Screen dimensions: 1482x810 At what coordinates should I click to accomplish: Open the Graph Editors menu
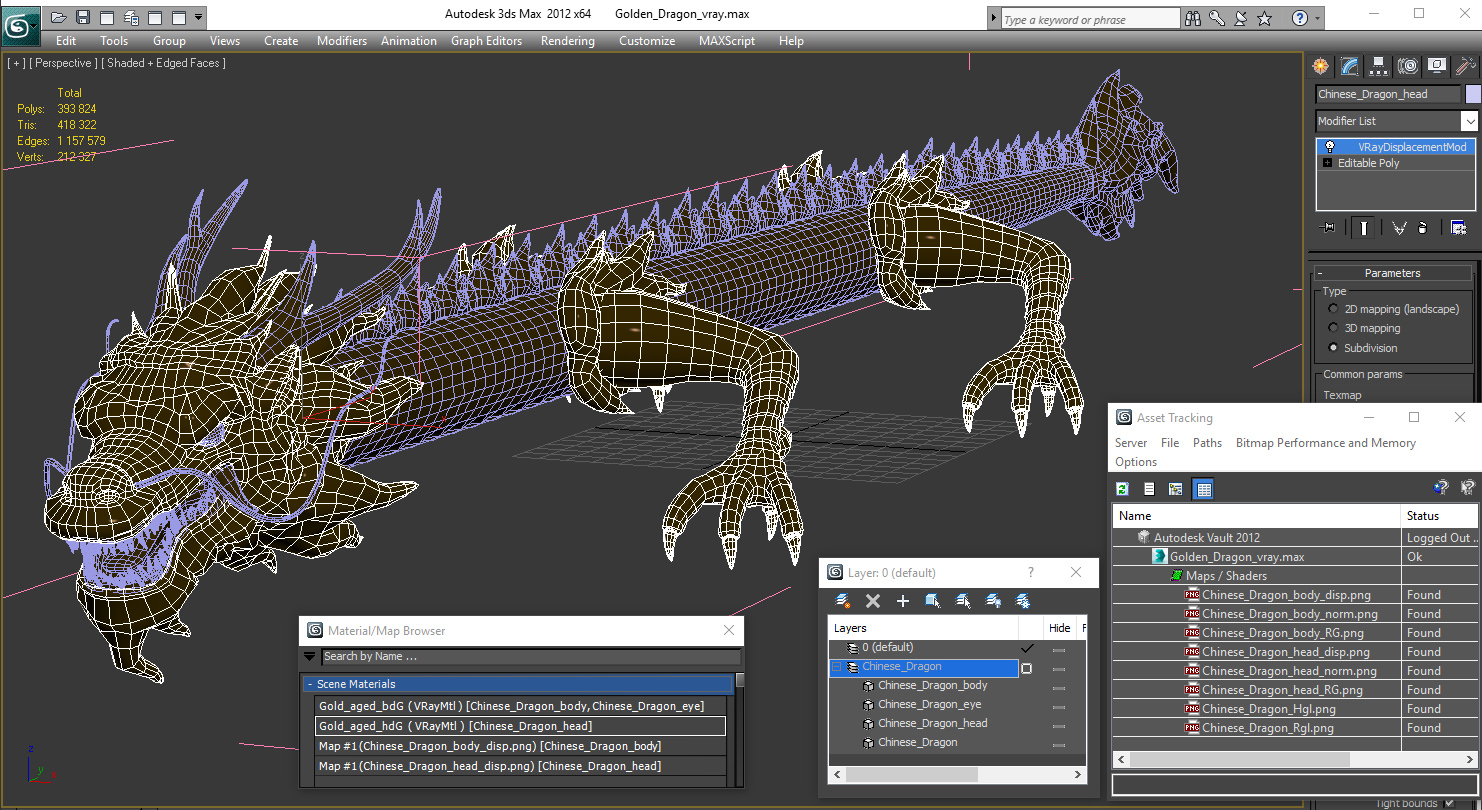pyautogui.click(x=486, y=41)
